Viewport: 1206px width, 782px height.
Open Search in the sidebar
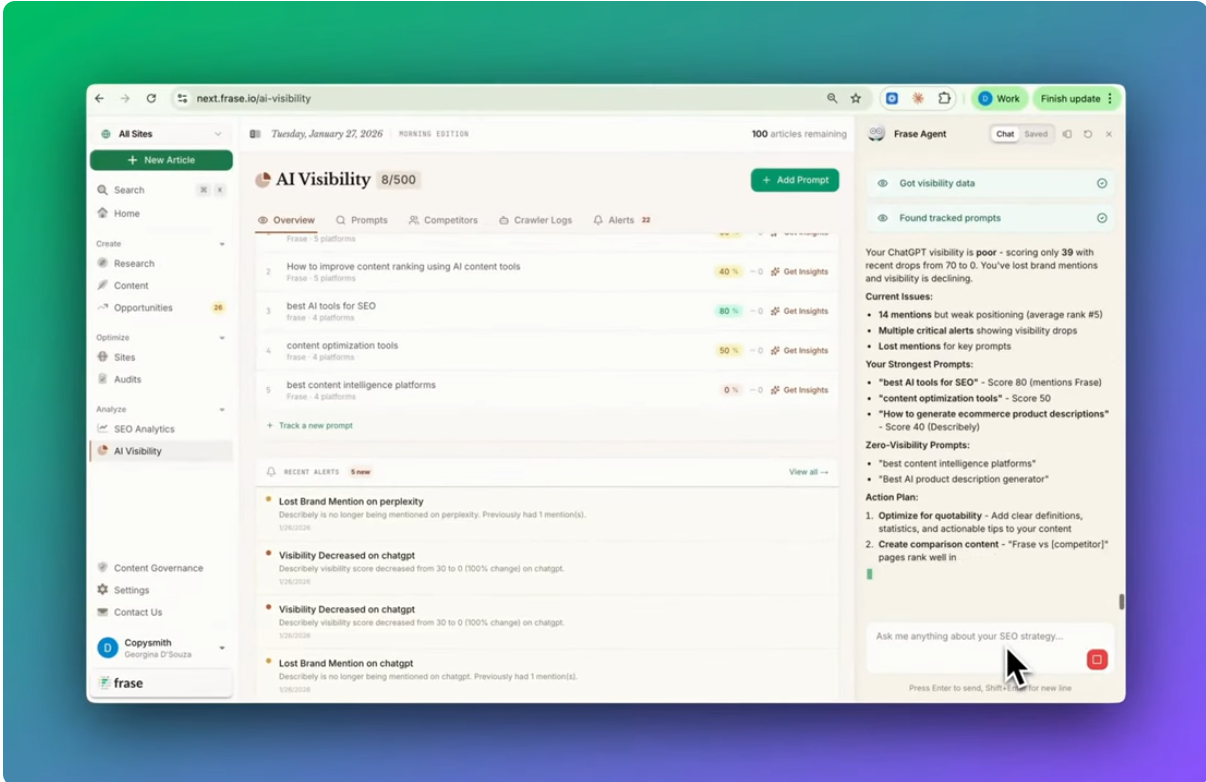click(x=161, y=190)
